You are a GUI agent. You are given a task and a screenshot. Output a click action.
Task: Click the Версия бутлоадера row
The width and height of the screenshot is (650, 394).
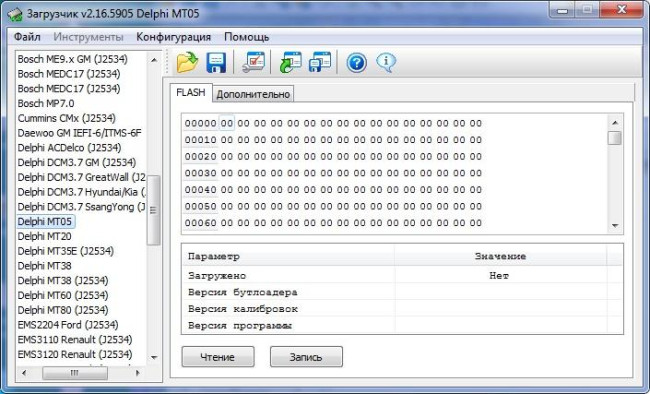[402, 292]
